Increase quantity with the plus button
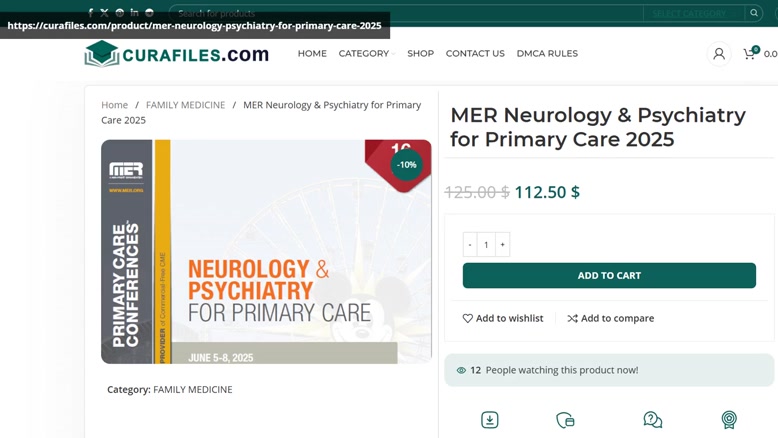The width and height of the screenshot is (778, 438). tap(503, 245)
